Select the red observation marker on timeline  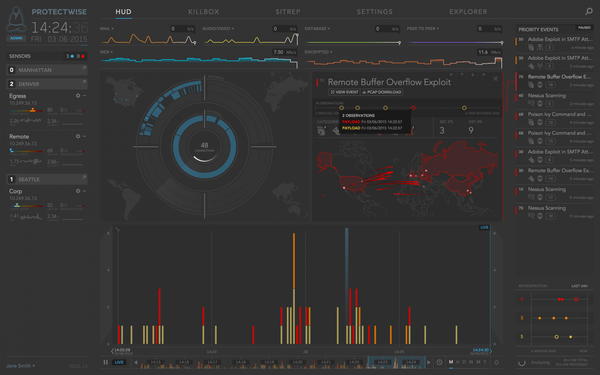[413, 108]
